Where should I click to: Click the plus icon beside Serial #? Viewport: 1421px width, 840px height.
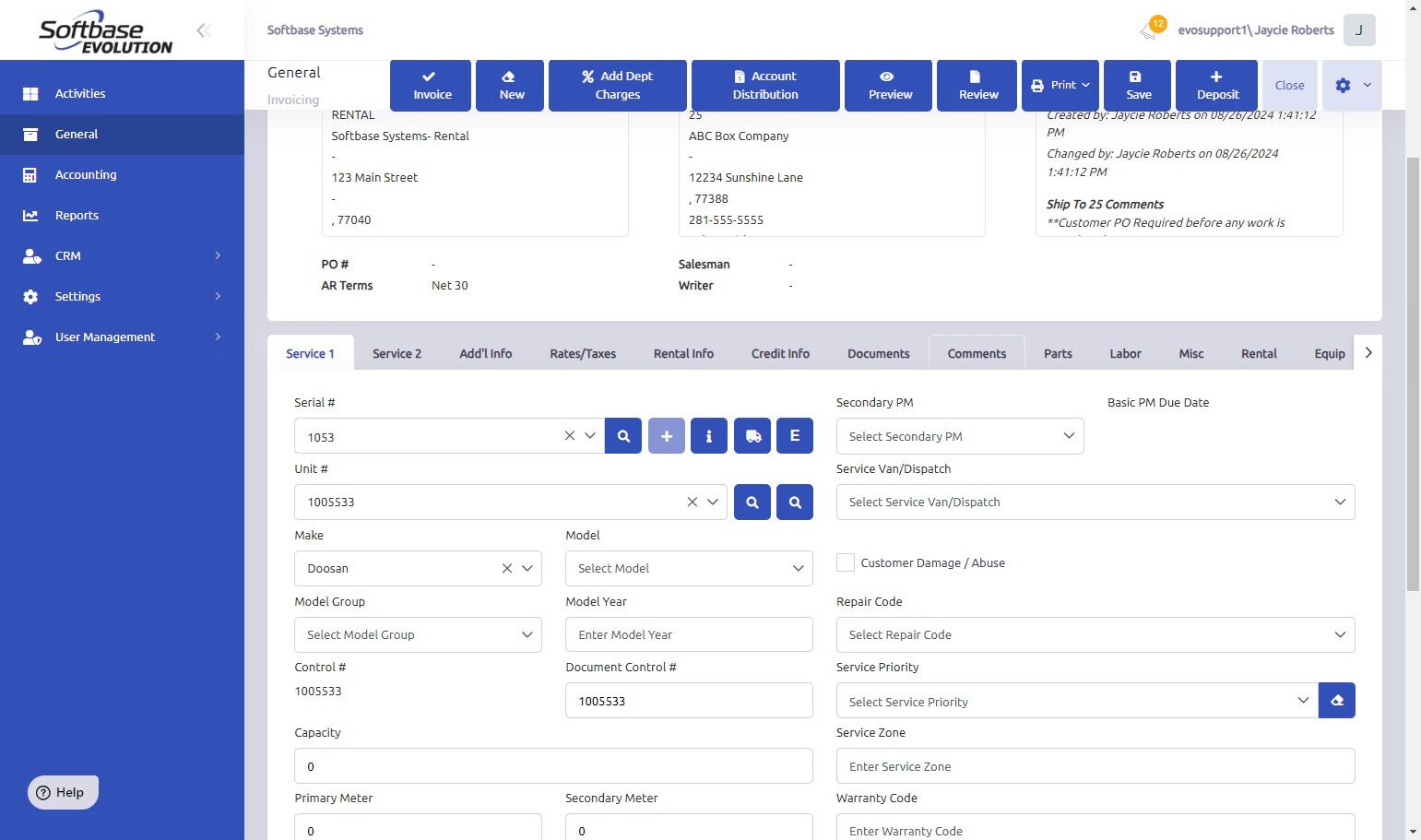pos(667,436)
